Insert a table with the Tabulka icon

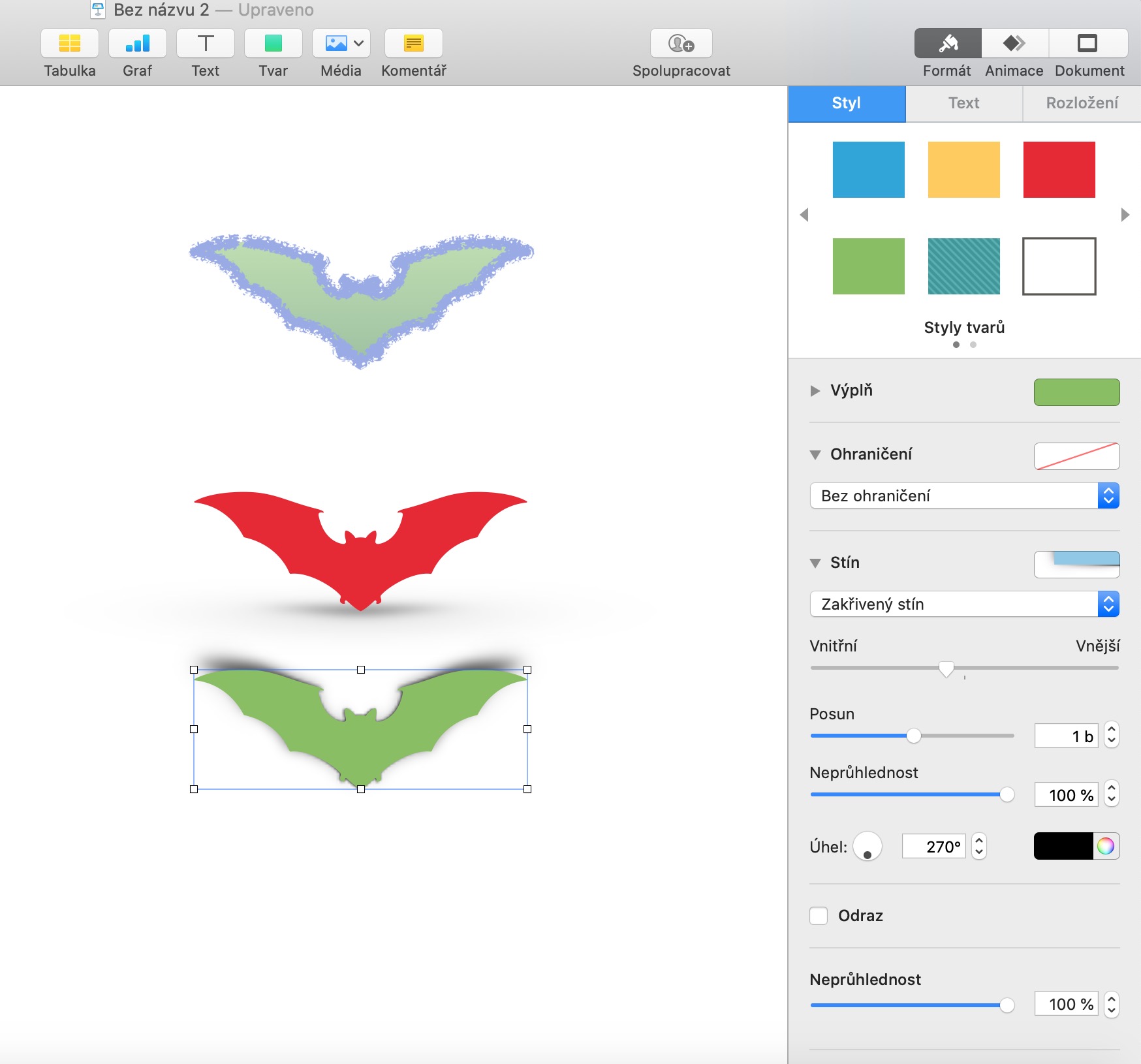69,44
